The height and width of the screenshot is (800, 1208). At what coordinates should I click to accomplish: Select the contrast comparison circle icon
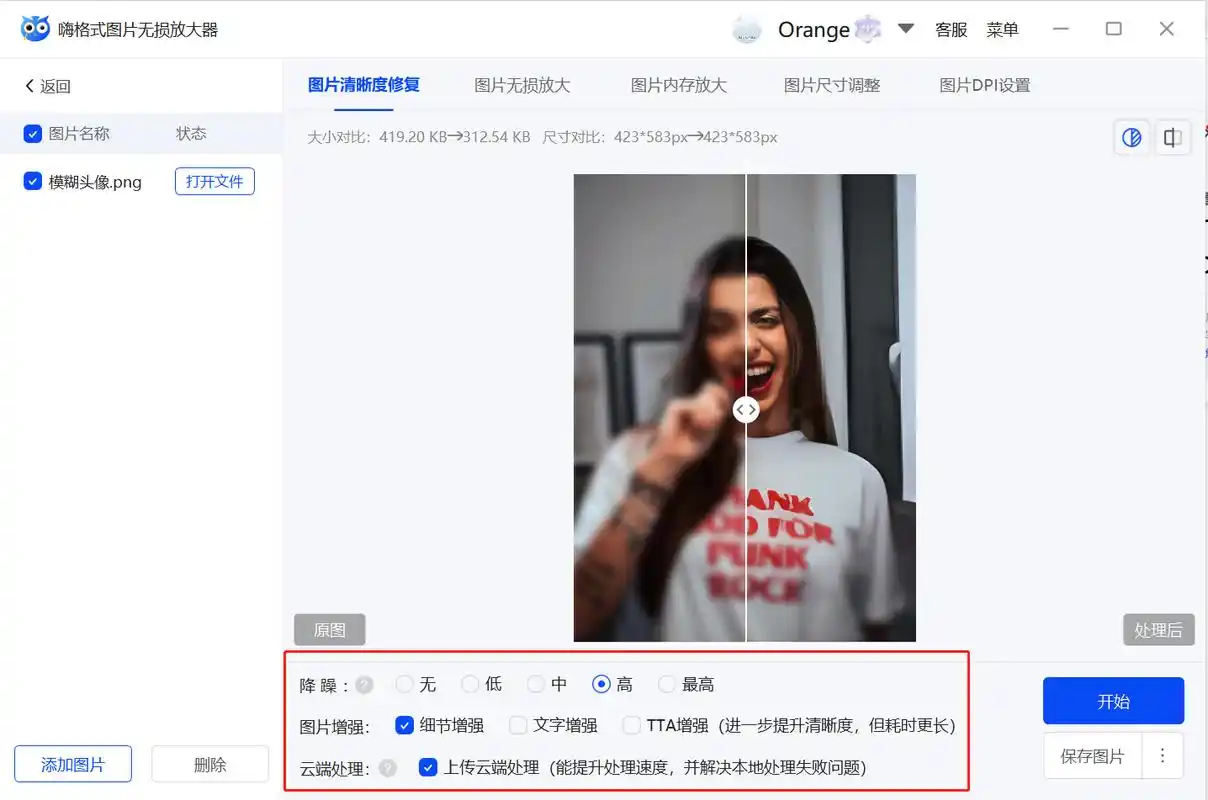pos(1131,137)
